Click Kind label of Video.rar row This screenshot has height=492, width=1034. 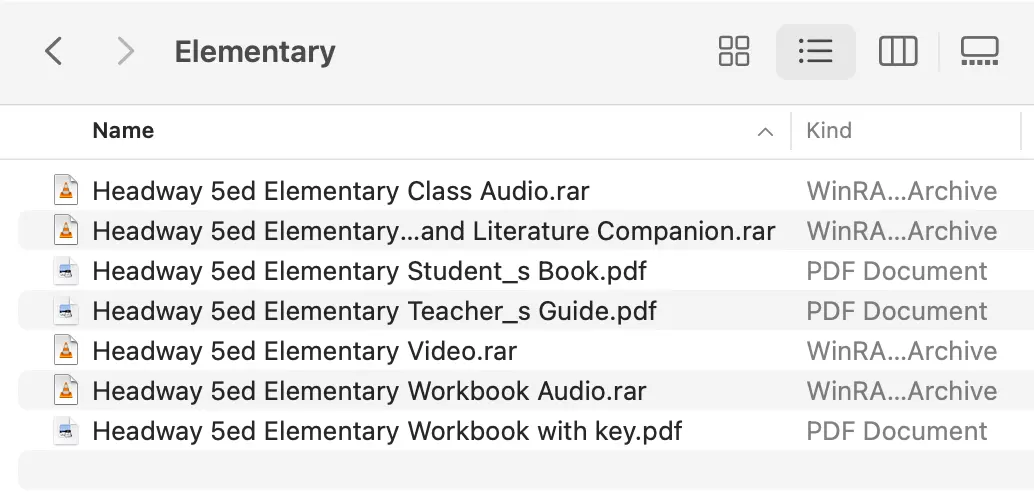point(901,351)
